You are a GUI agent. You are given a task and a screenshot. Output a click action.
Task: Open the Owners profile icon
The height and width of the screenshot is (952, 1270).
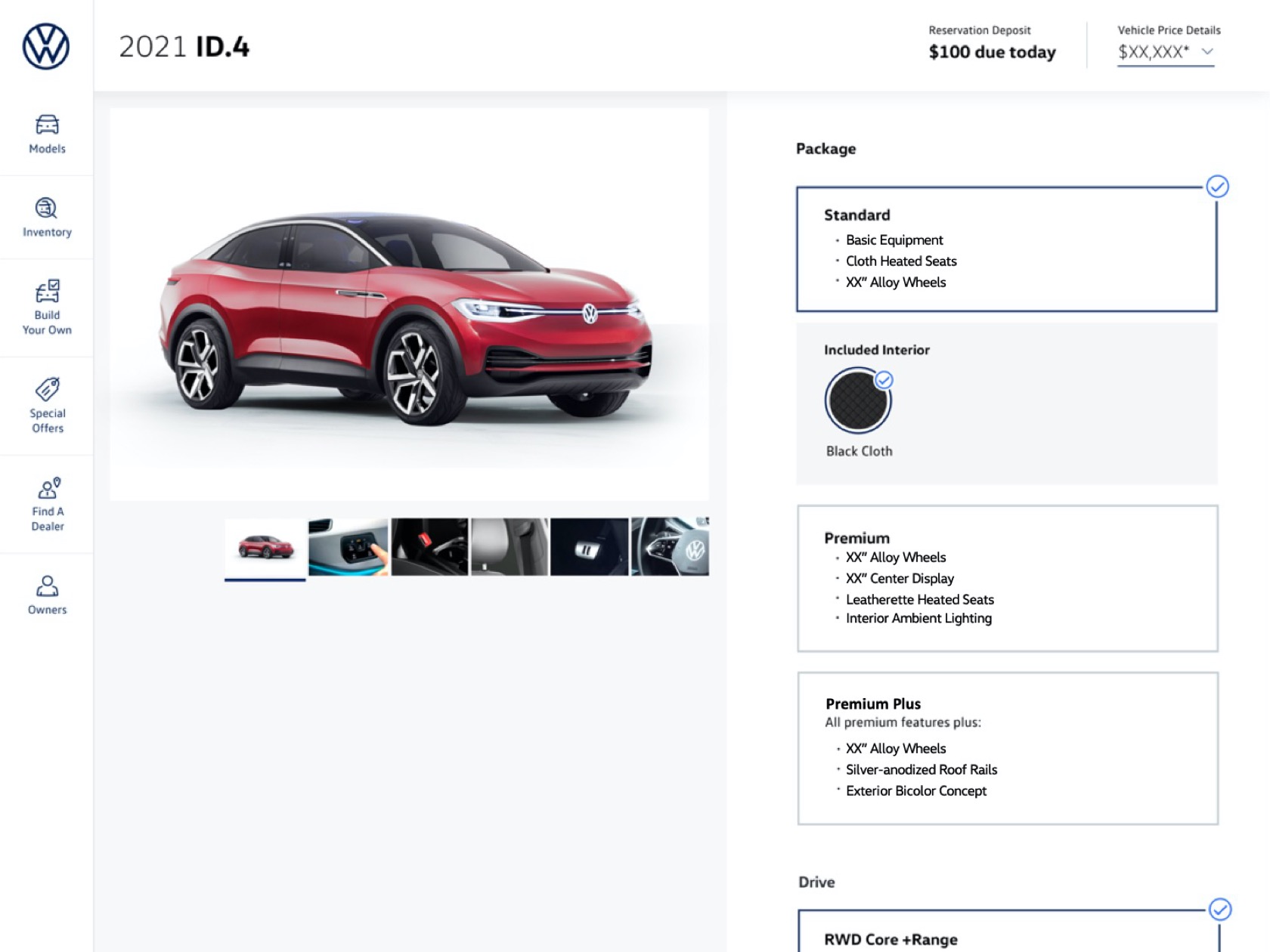point(47,586)
